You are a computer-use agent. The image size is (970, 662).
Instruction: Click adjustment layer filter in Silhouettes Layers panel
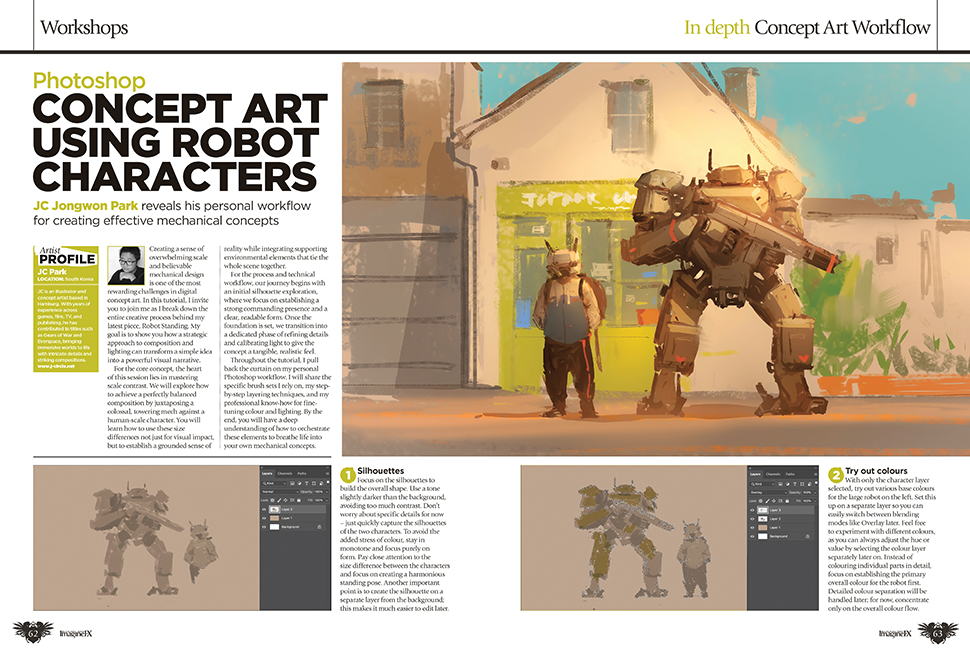(299, 483)
